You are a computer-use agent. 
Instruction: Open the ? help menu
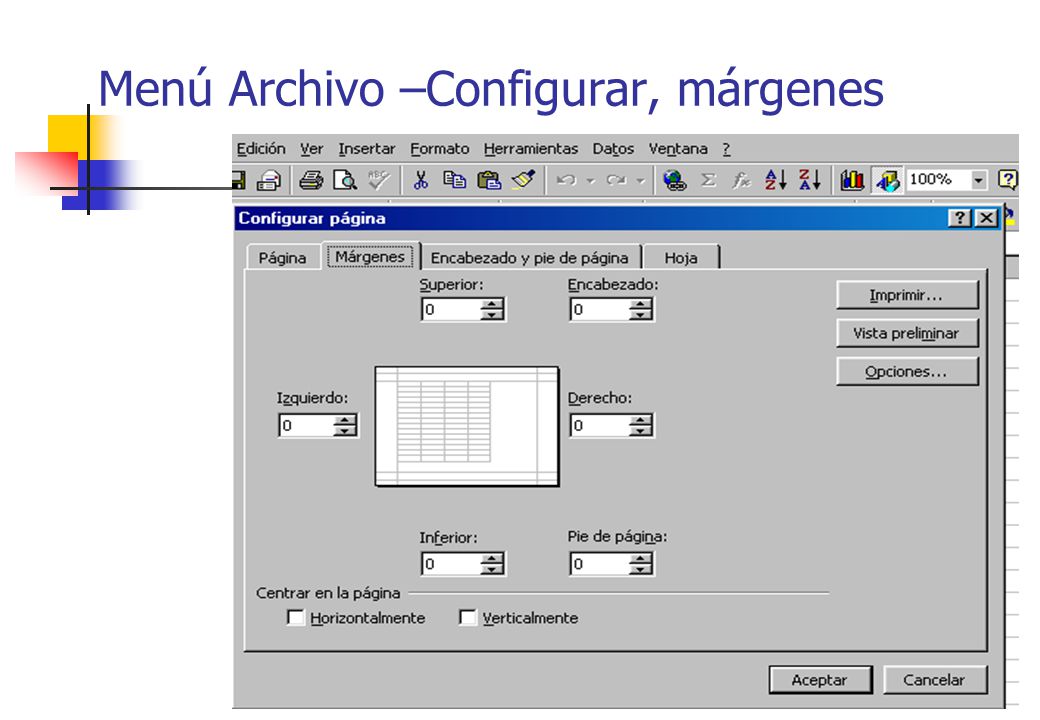(726, 149)
